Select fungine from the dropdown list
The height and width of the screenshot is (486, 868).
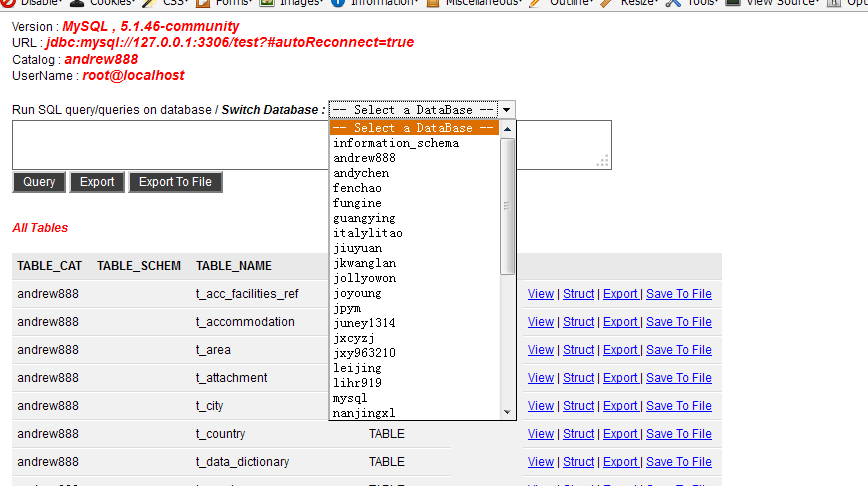(x=414, y=203)
